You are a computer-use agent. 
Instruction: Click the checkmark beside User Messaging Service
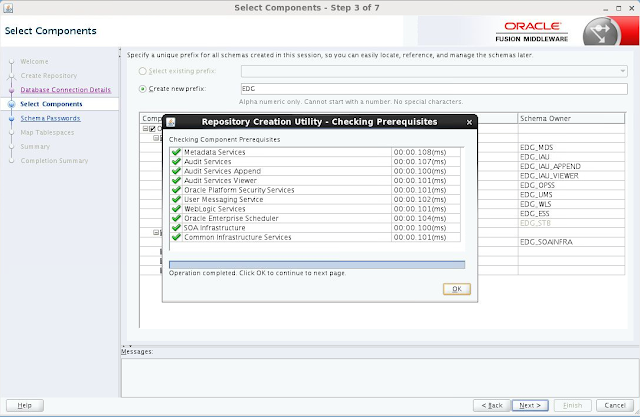tap(176, 199)
